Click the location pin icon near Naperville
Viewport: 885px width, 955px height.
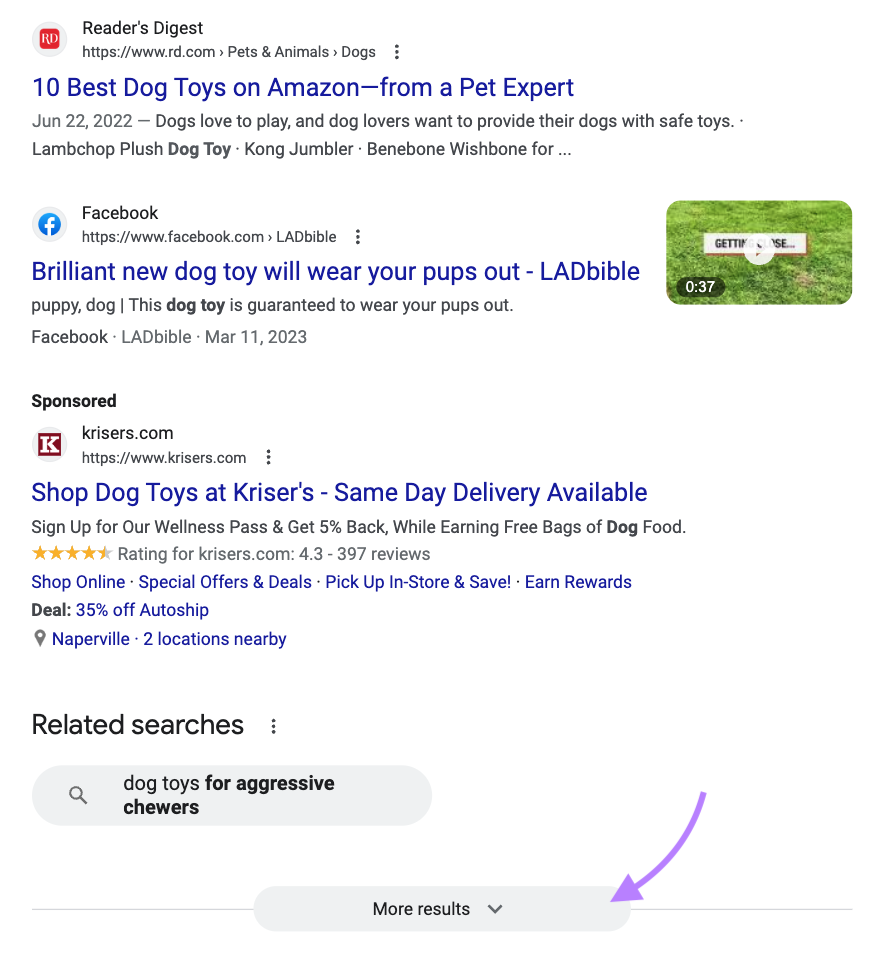pyautogui.click(x=38, y=638)
